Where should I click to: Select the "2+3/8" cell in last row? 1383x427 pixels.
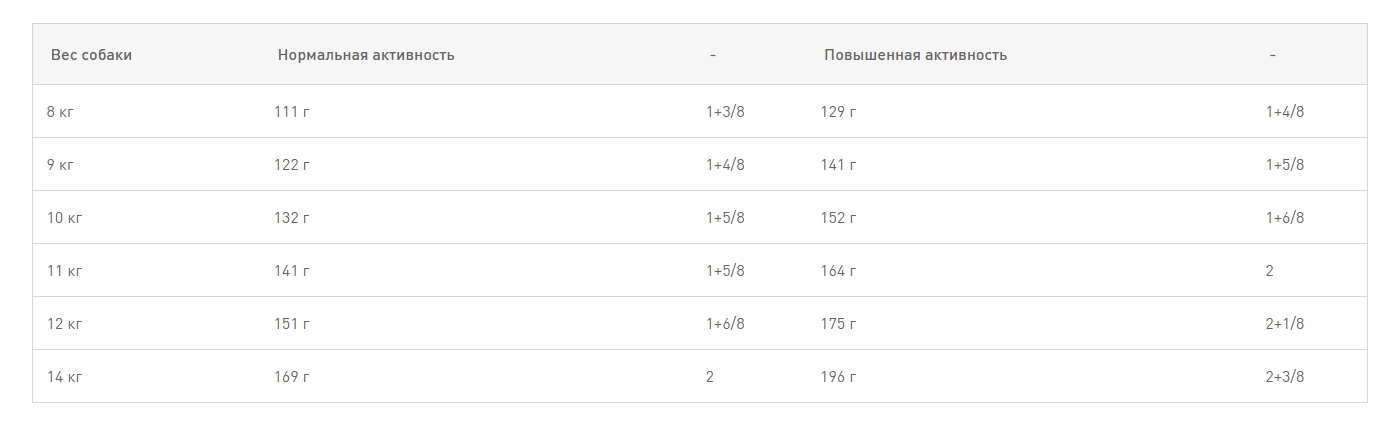tap(1285, 376)
